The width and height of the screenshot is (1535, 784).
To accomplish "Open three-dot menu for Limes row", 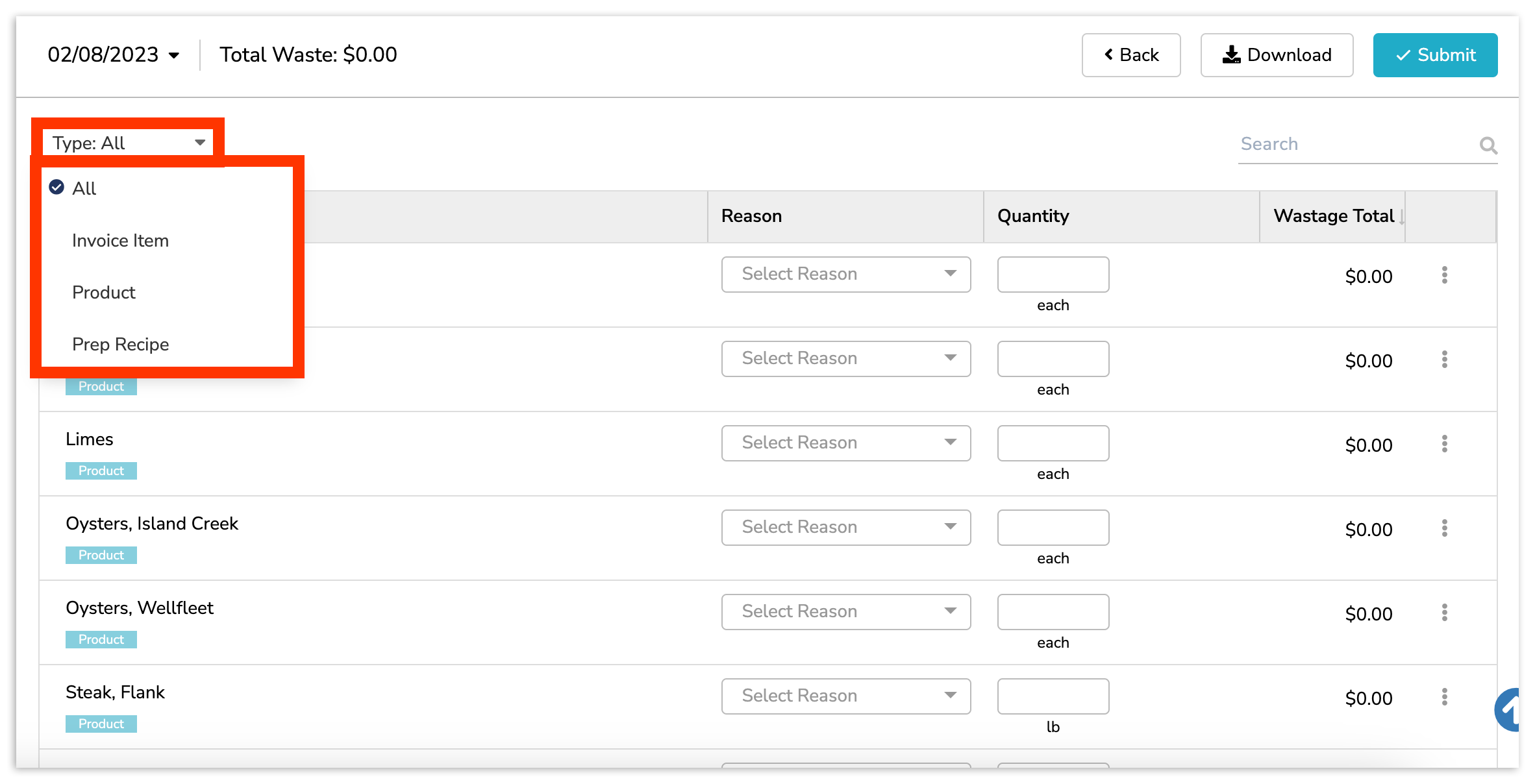I will click(x=1444, y=444).
